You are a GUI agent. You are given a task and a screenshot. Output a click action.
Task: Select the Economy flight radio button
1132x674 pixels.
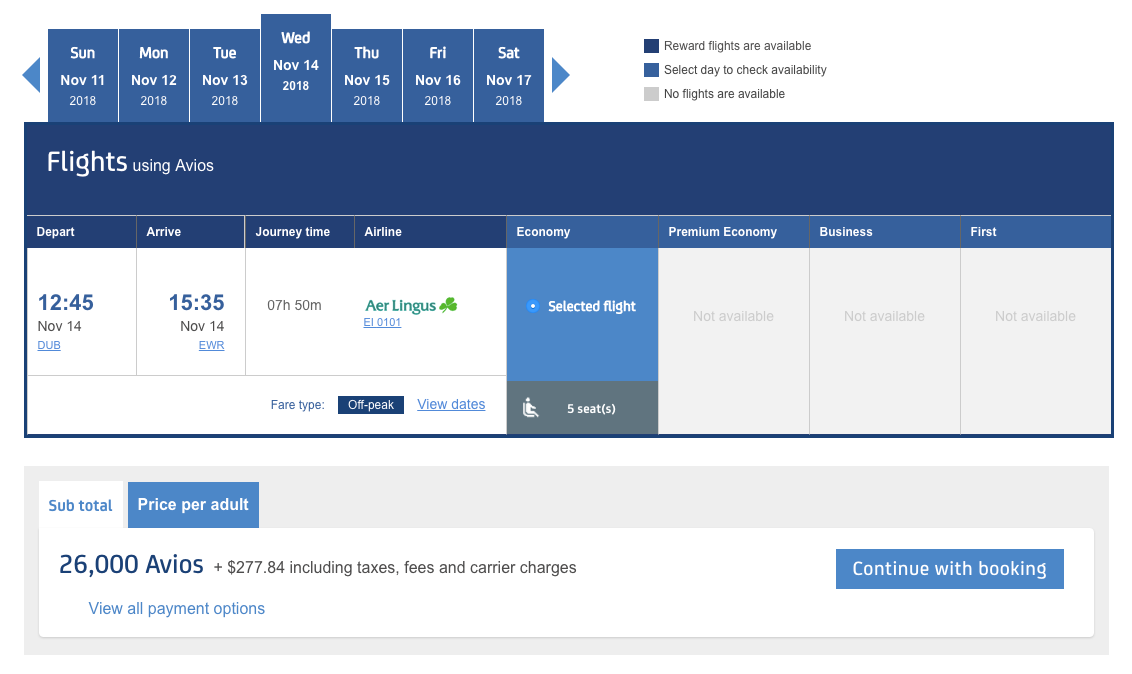point(532,306)
